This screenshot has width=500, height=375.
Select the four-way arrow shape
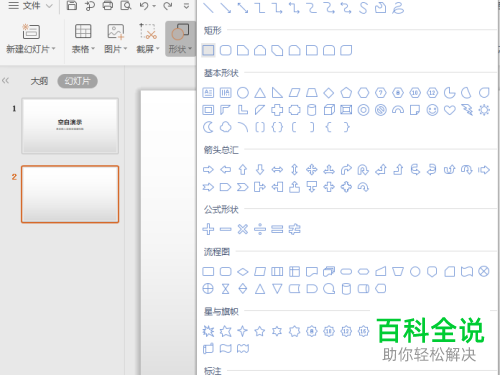pyautogui.click(x=312, y=170)
